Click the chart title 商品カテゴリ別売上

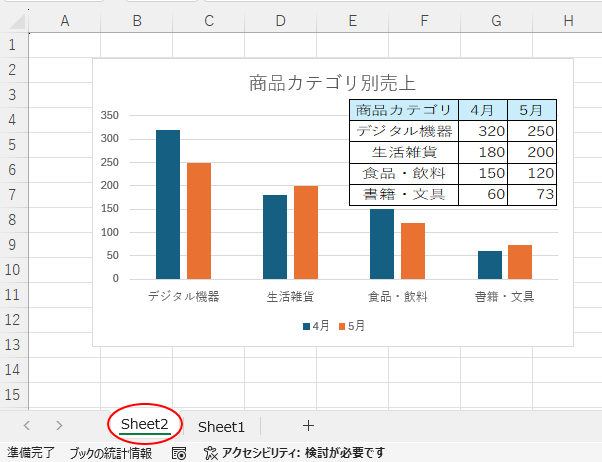coord(332,83)
